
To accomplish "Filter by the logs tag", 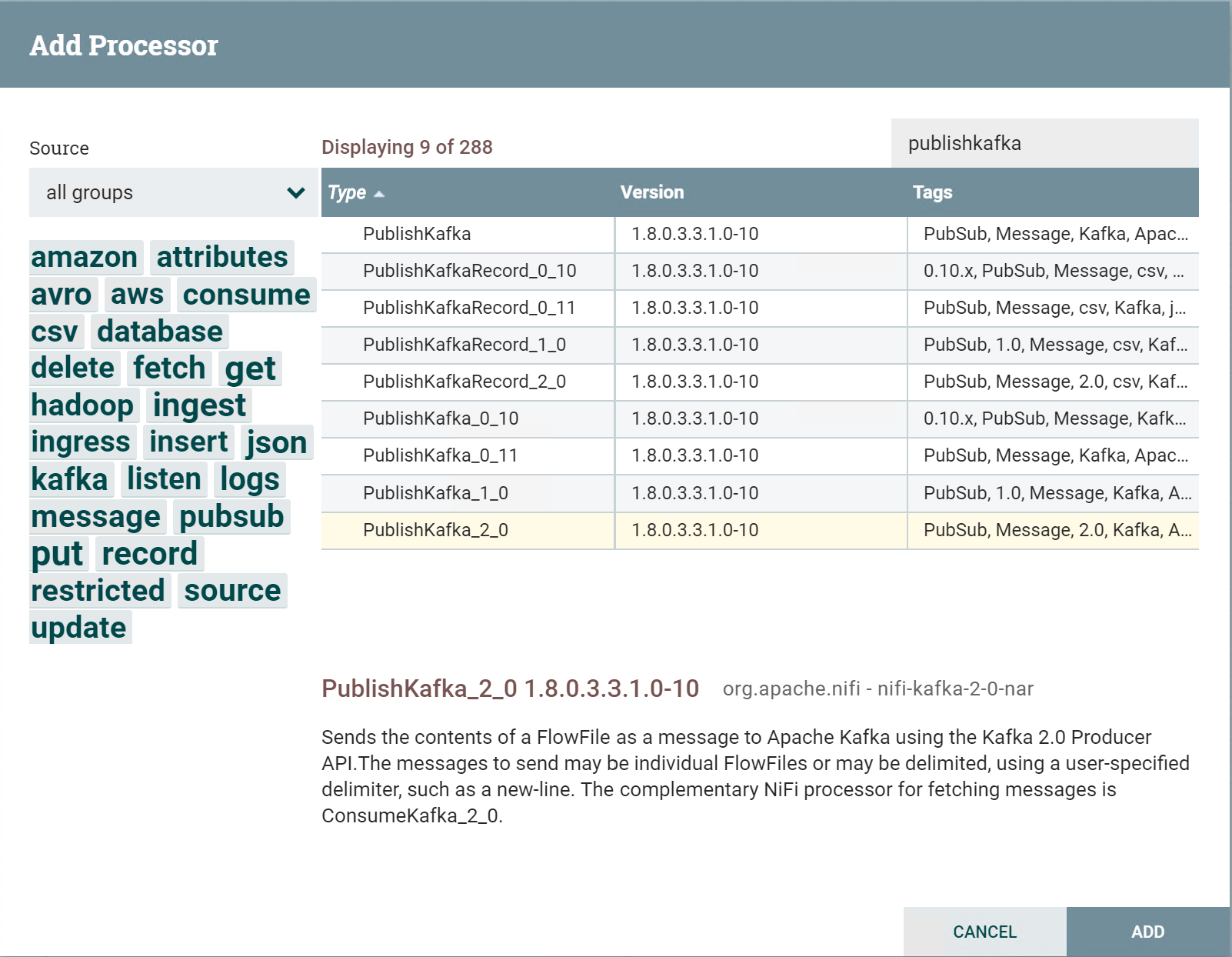I will click(250, 478).
